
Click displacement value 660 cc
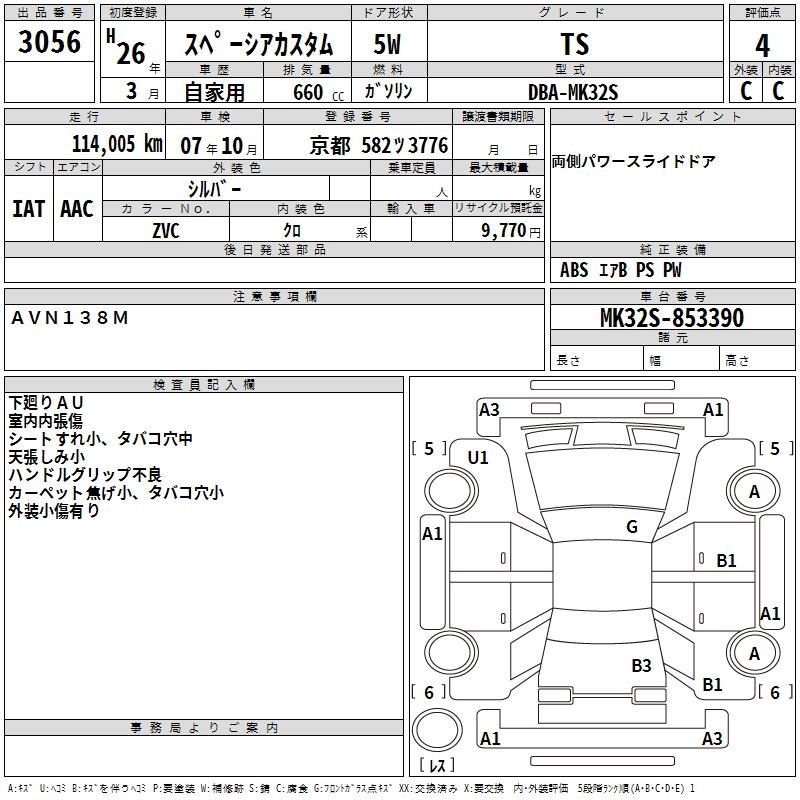click(318, 92)
